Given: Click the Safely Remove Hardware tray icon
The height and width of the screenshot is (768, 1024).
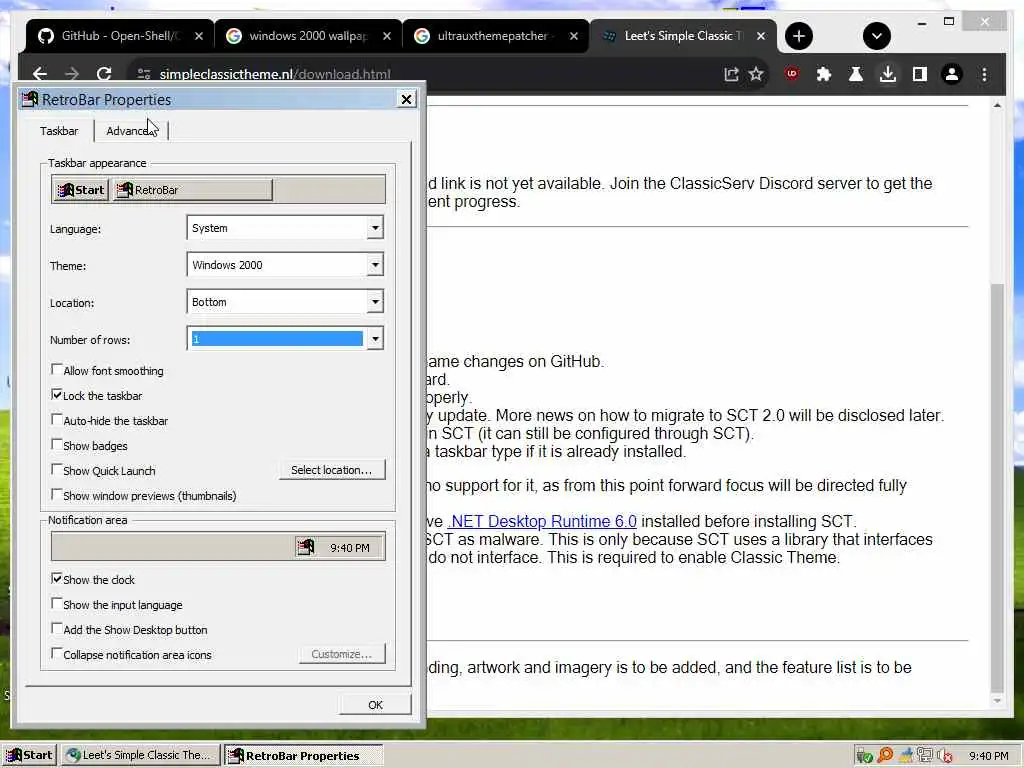Looking at the screenshot, I should pyautogui.click(x=864, y=756).
